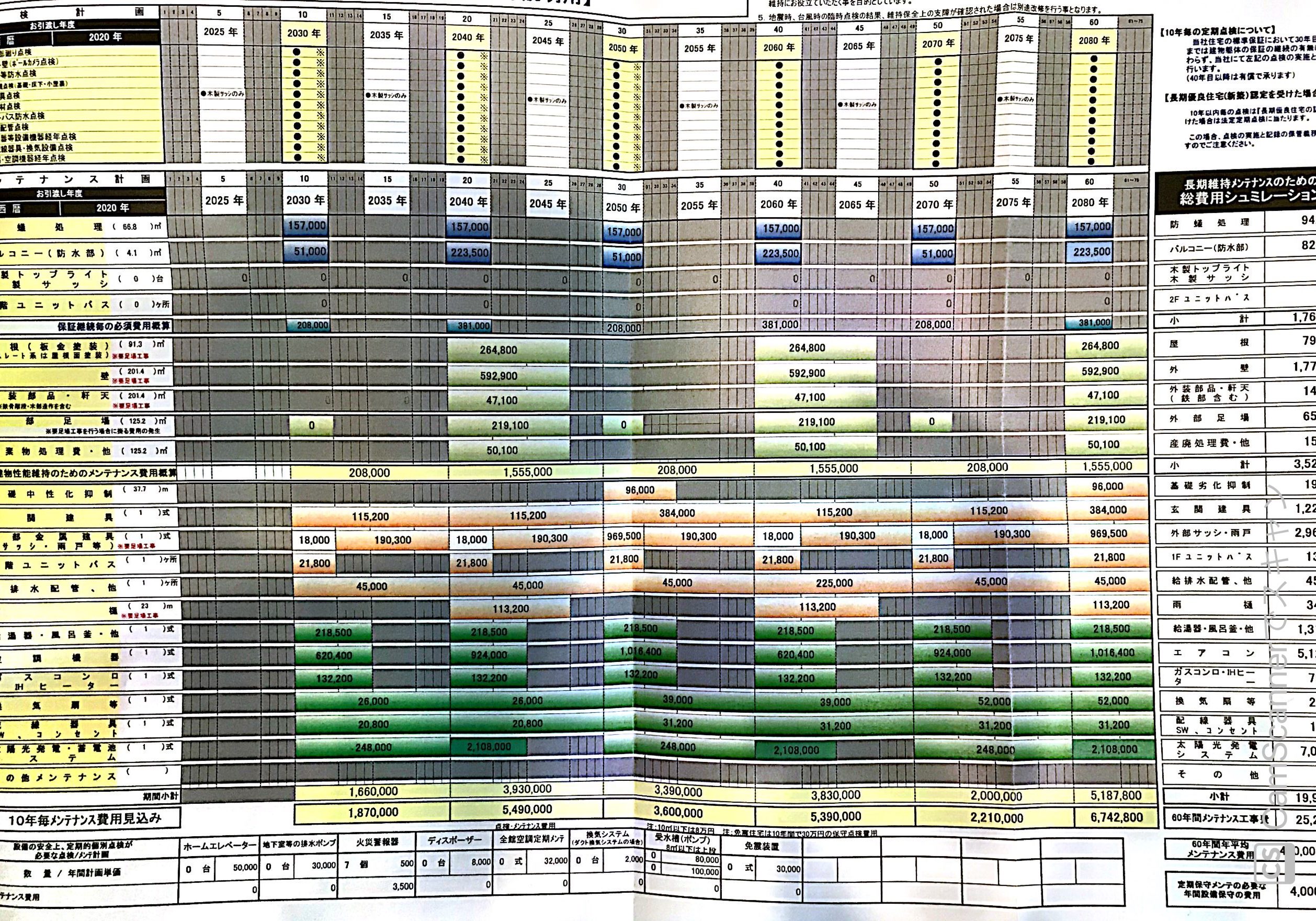Click 産廃処理費・他 in the right summary table
Screen dimensions: 1316x921
coord(1209,443)
